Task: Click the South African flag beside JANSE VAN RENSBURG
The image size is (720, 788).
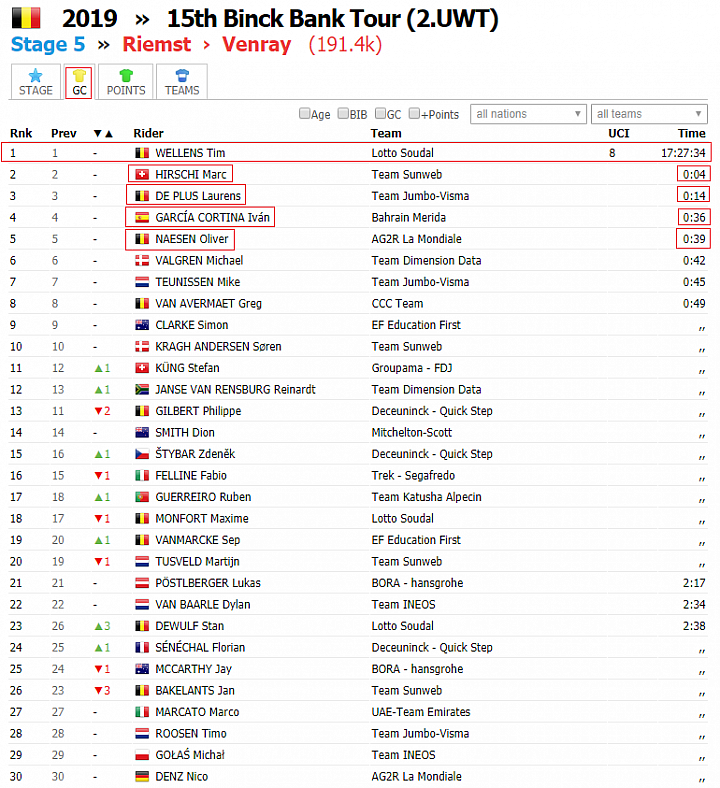Action: pos(142,389)
